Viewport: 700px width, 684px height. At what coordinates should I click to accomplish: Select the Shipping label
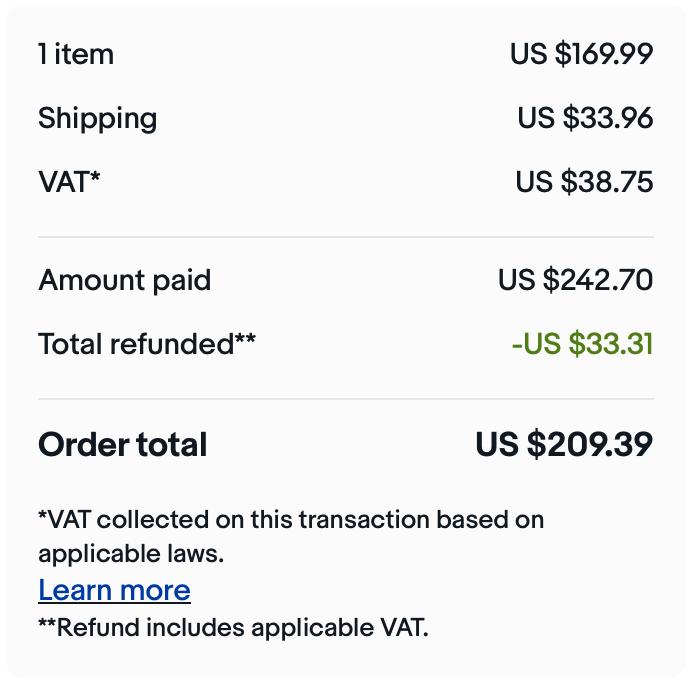click(97, 118)
